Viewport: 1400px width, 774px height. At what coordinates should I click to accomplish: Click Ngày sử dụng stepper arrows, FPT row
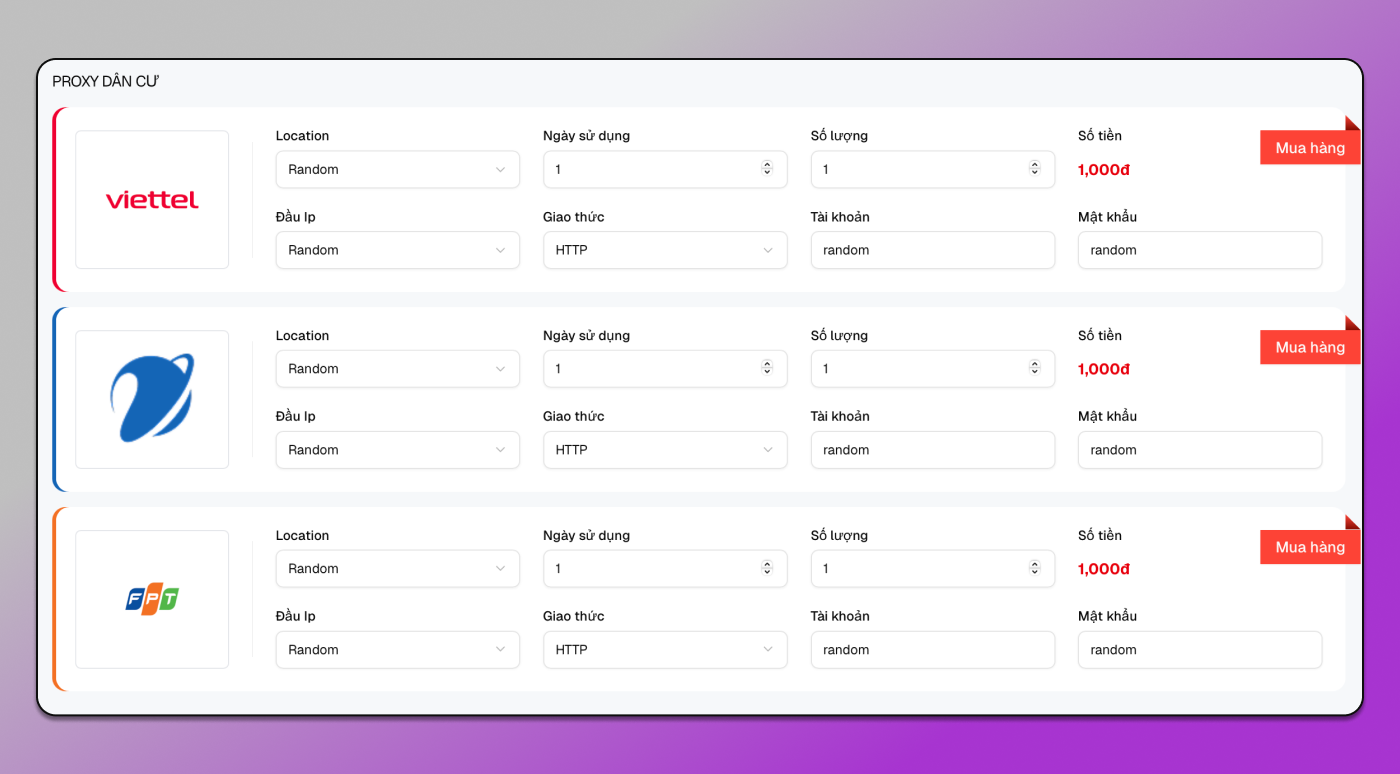[x=767, y=568]
